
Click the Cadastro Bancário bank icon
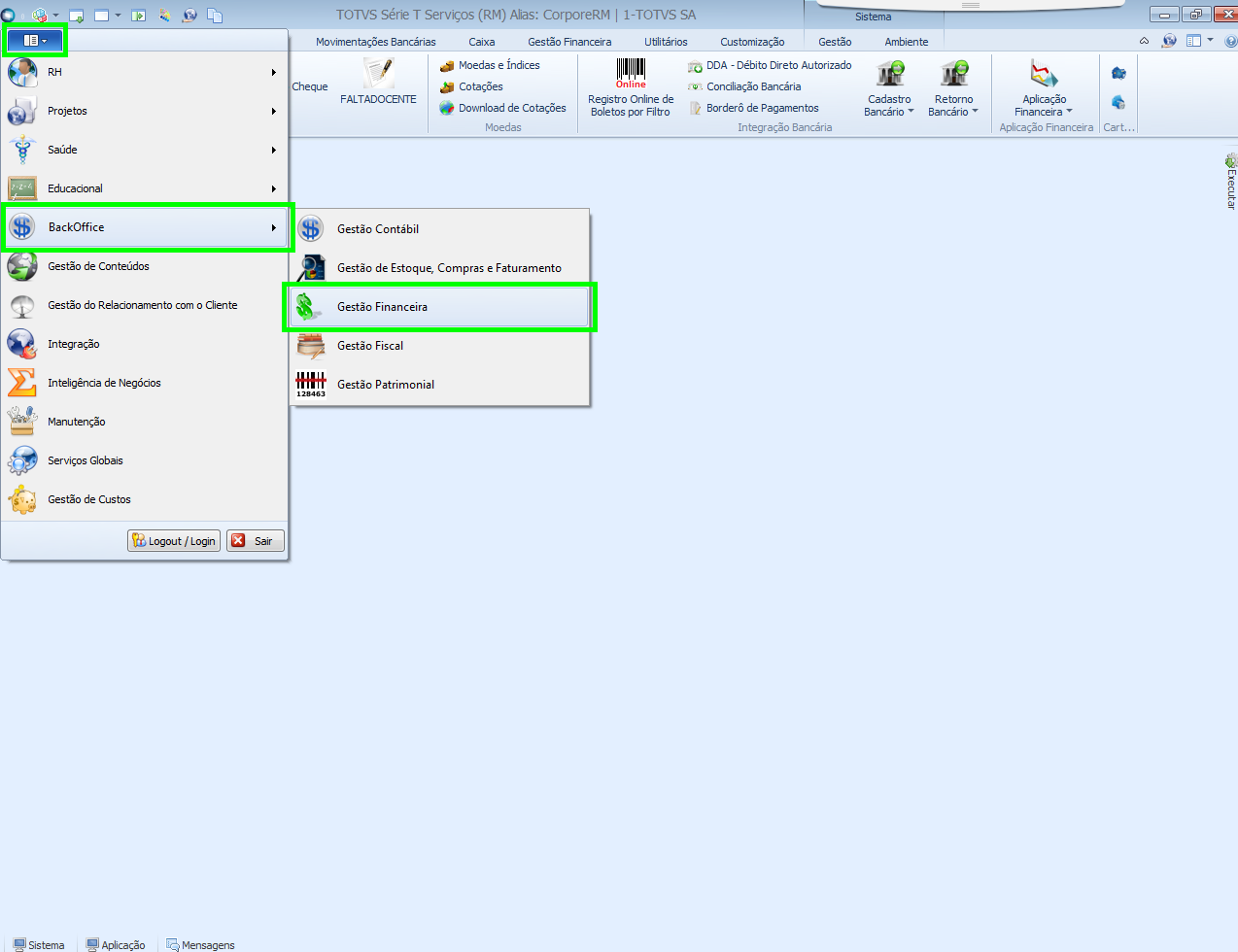pos(889,74)
